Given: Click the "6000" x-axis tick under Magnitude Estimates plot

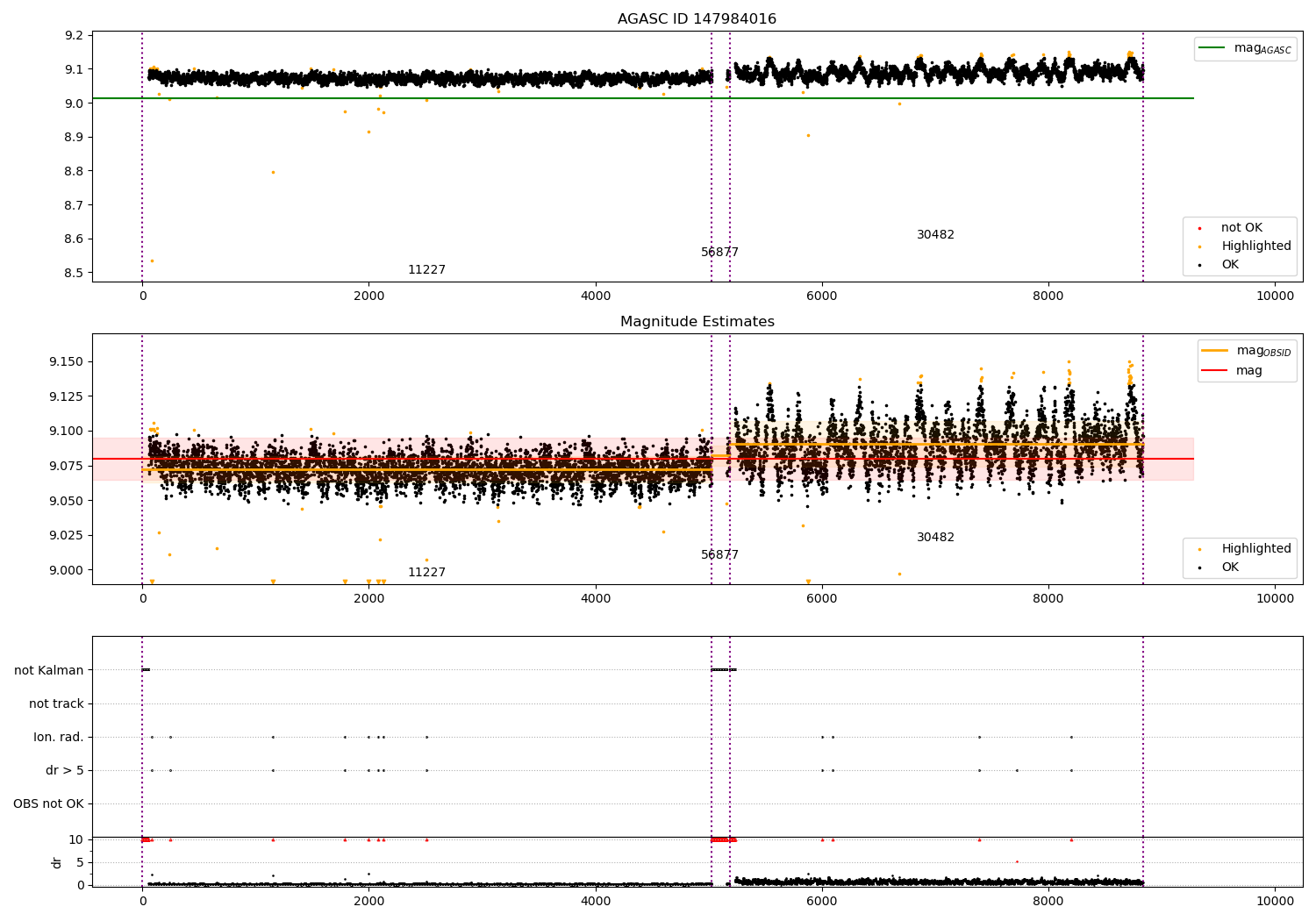Looking at the screenshot, I should (x=822, y=598).
